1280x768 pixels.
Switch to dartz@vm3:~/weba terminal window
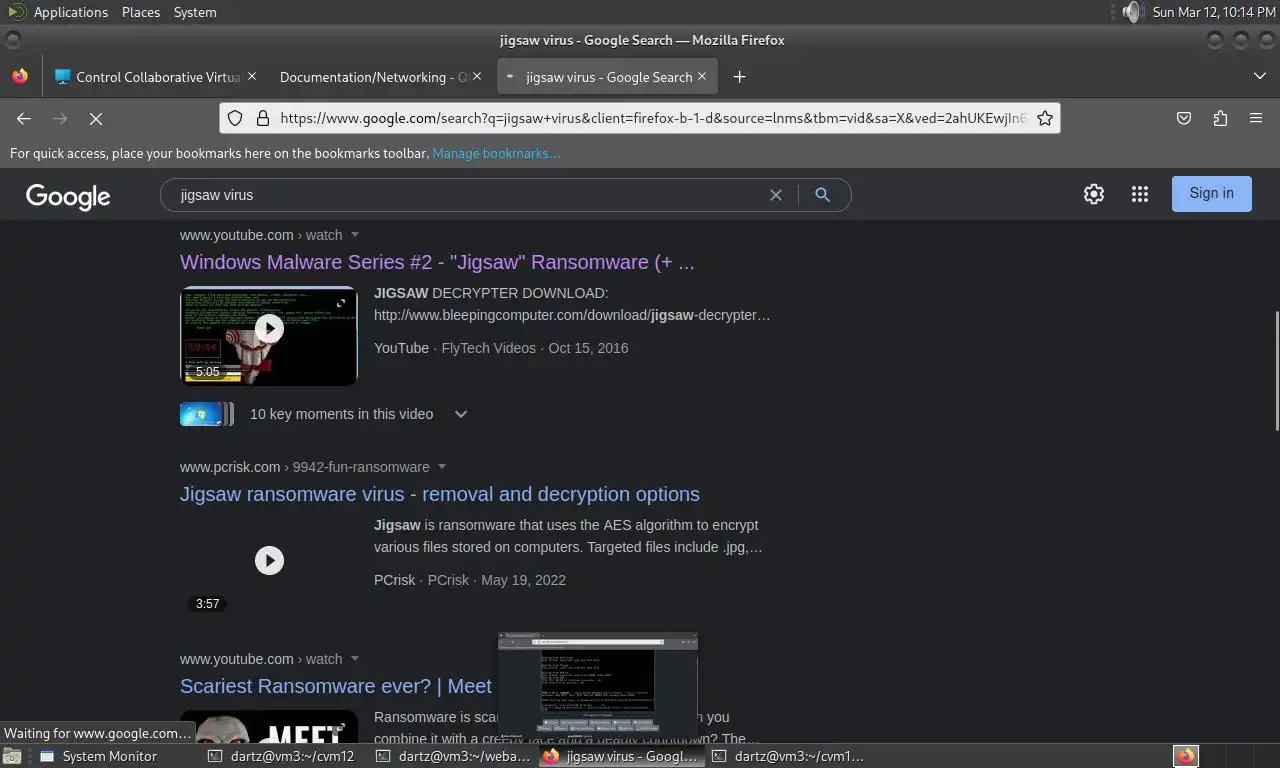(x=453, y=756)
